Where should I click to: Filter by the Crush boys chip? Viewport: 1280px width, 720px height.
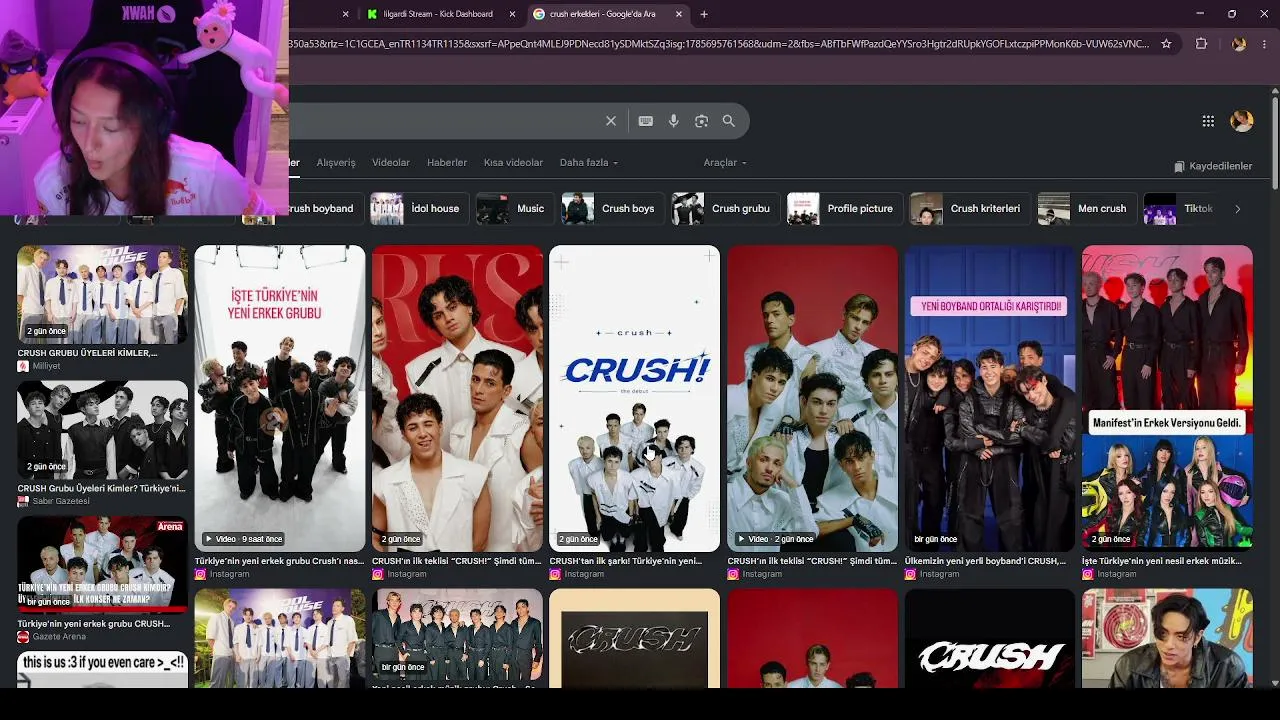tap(611, 209)
